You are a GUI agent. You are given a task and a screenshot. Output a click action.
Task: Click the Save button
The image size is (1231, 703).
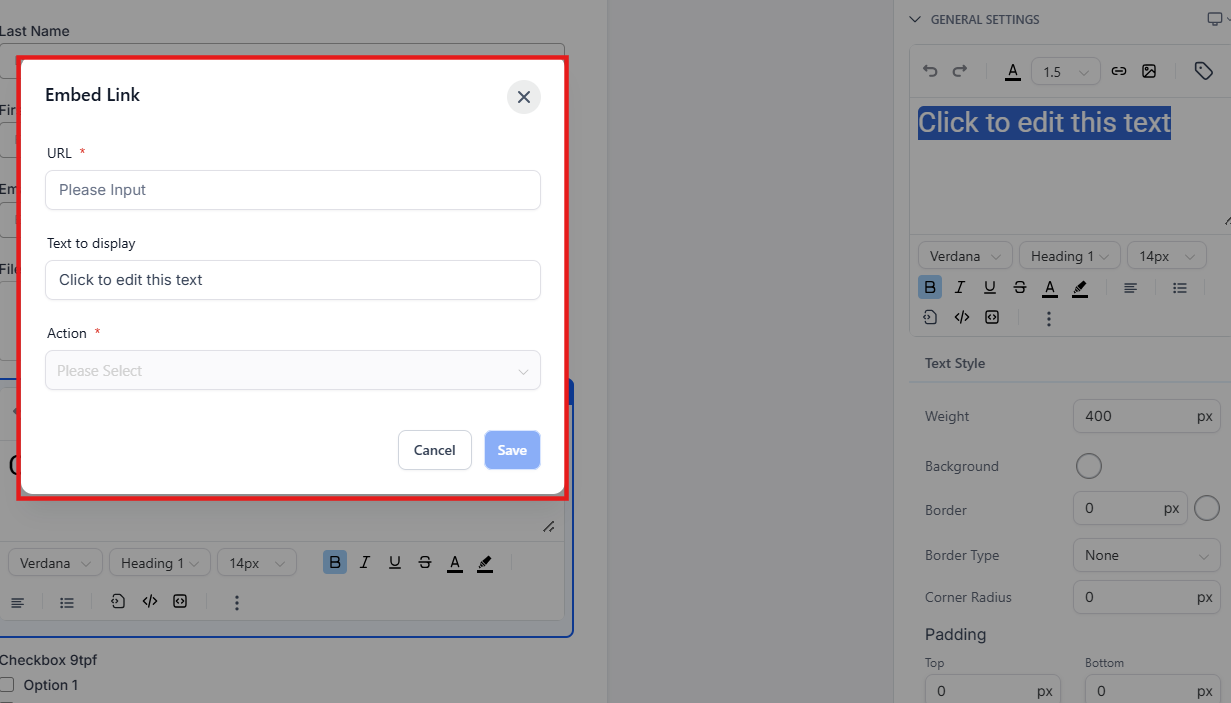[513, 450]
